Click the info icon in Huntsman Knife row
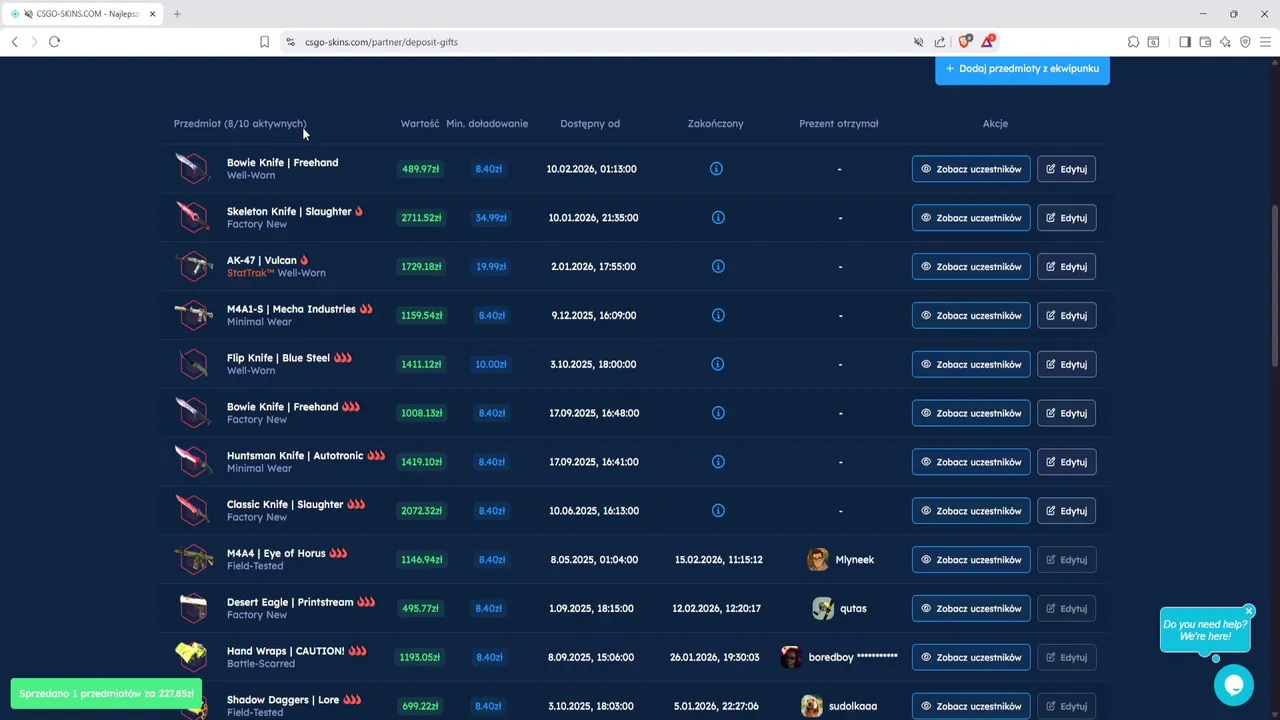 tap(717, 462)
